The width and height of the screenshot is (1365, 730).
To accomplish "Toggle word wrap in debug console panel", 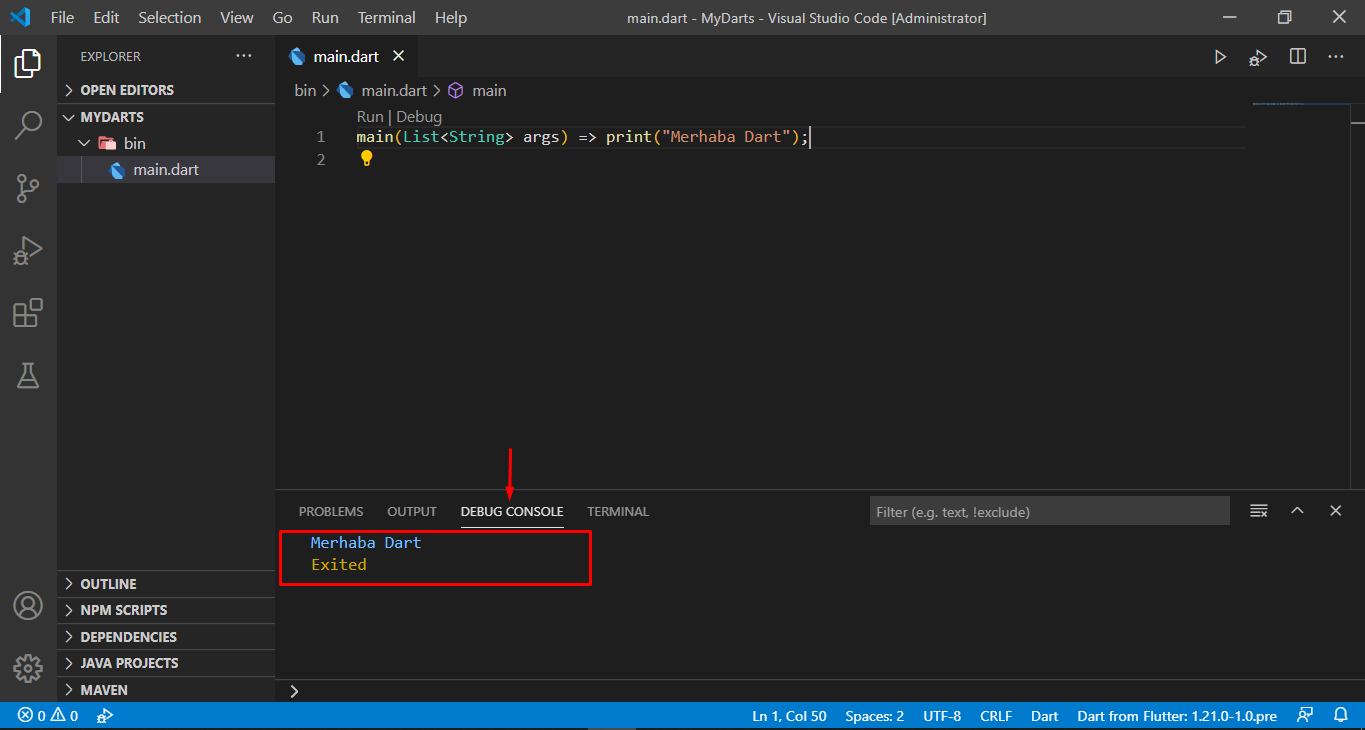I will (x=1259, y=511).
